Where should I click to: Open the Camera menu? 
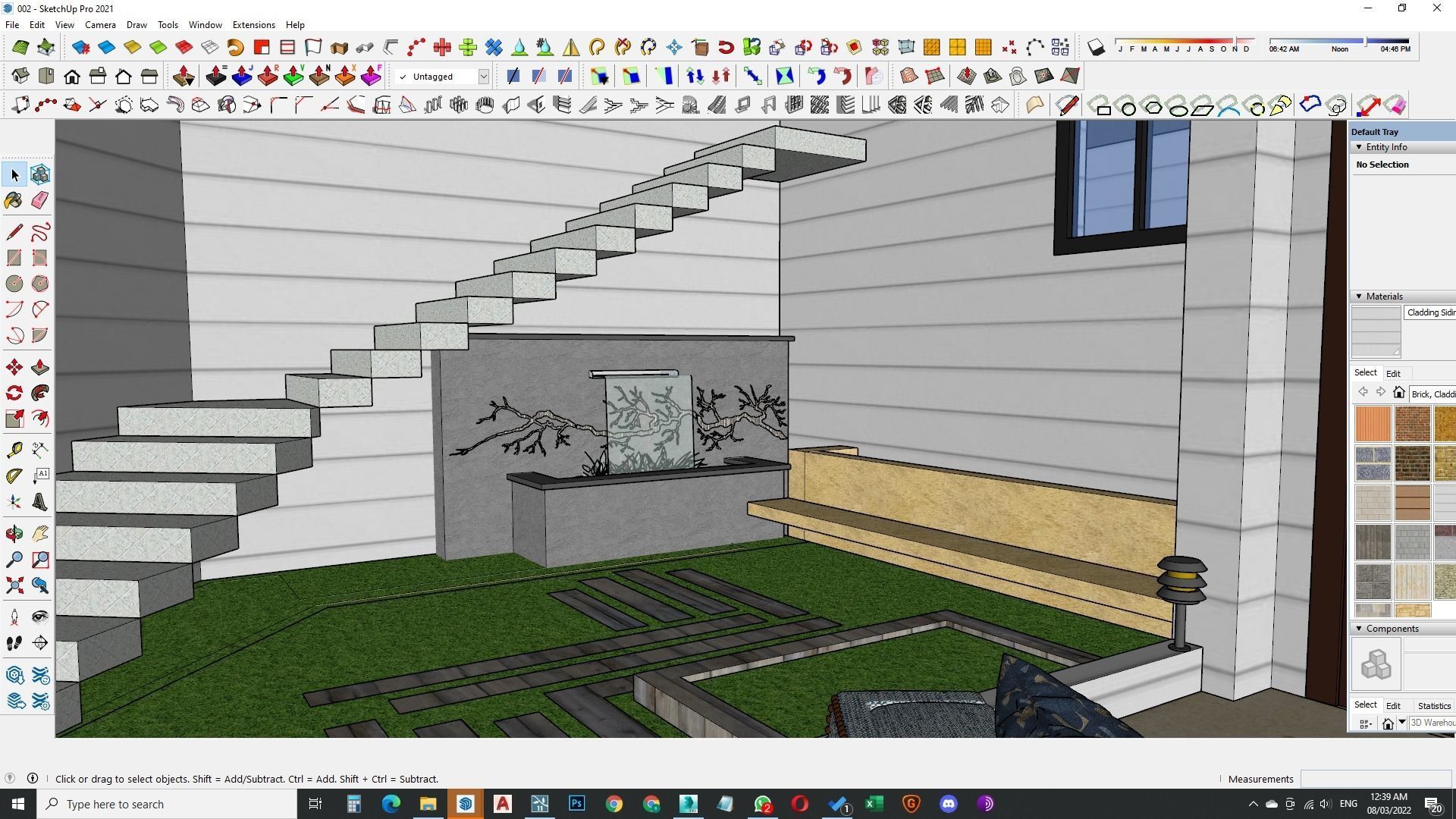coord(100,25)
